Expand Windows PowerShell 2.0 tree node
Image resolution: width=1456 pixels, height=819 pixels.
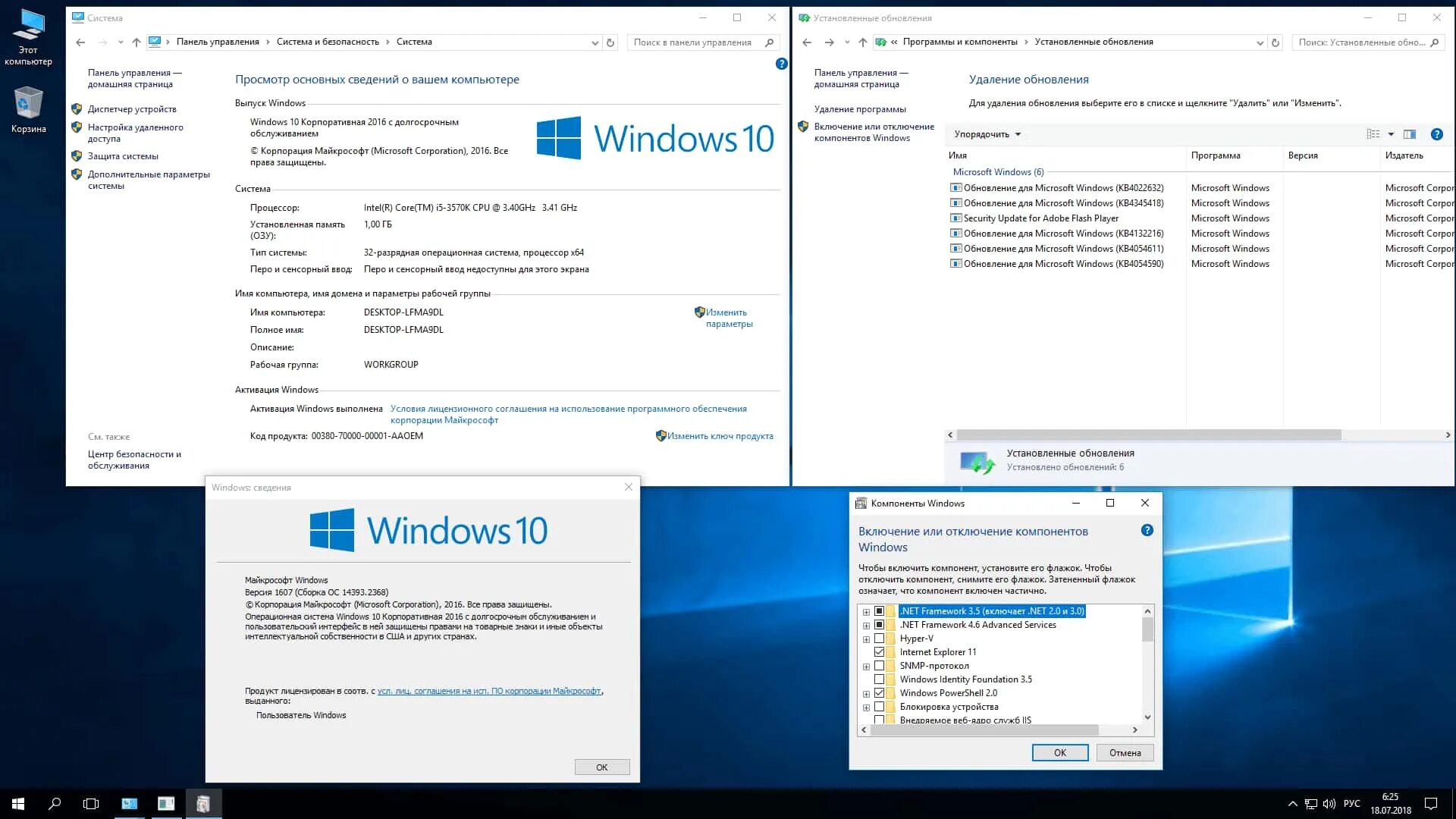click(x=866, y=694)
